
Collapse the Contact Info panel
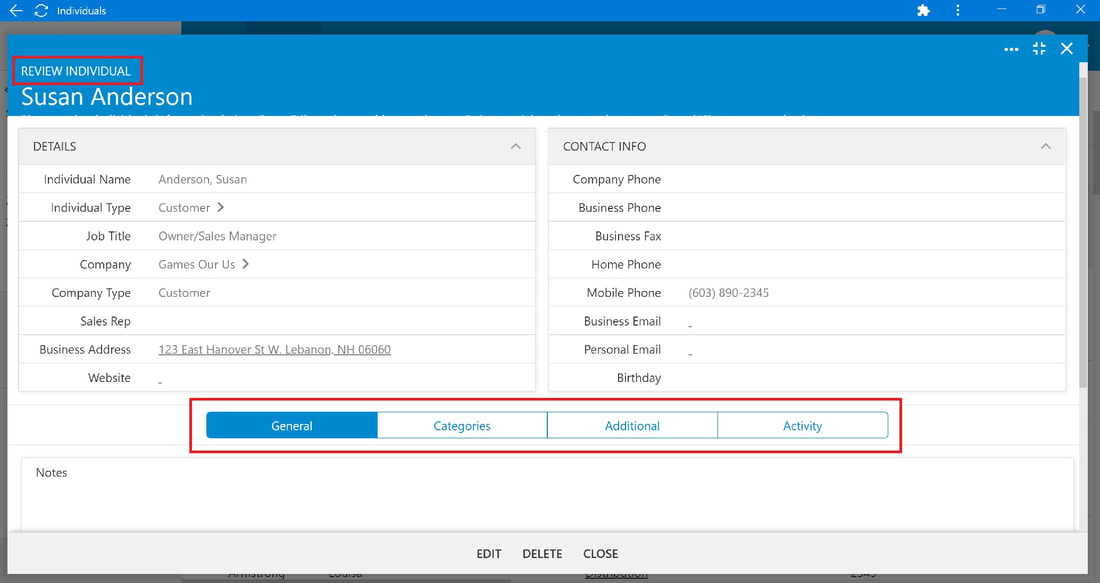[x=1045, y=146]
